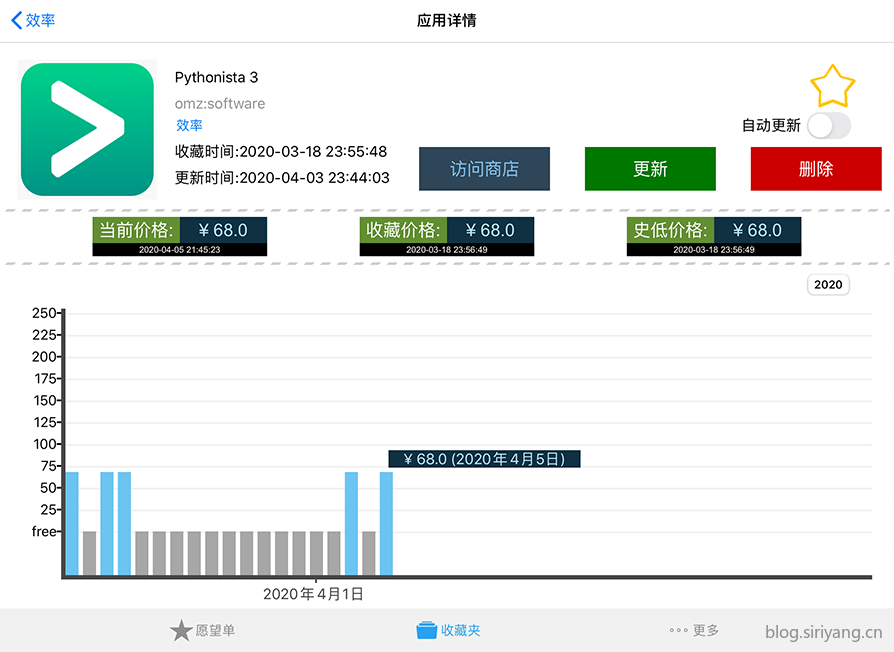This screenshot has width=894, height=652.
Task: Open the 愿望单 star tab
Action: (x=203, y=630)
